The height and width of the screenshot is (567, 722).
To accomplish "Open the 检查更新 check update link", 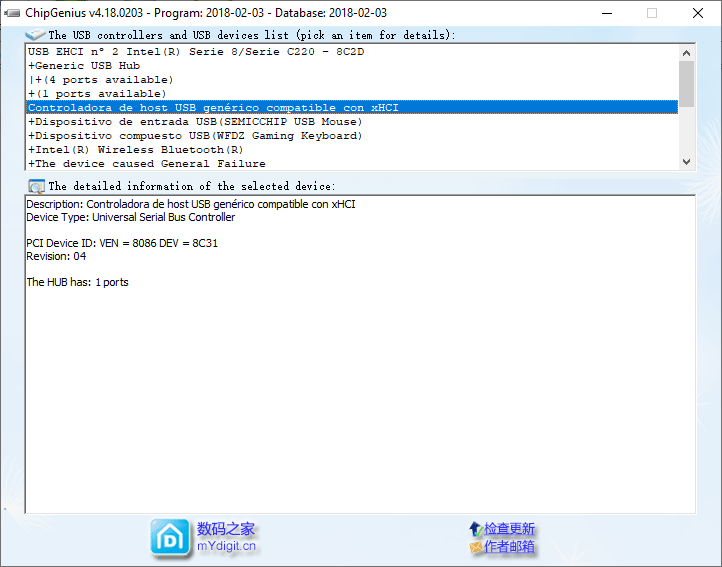I will [x=509, y=529].
